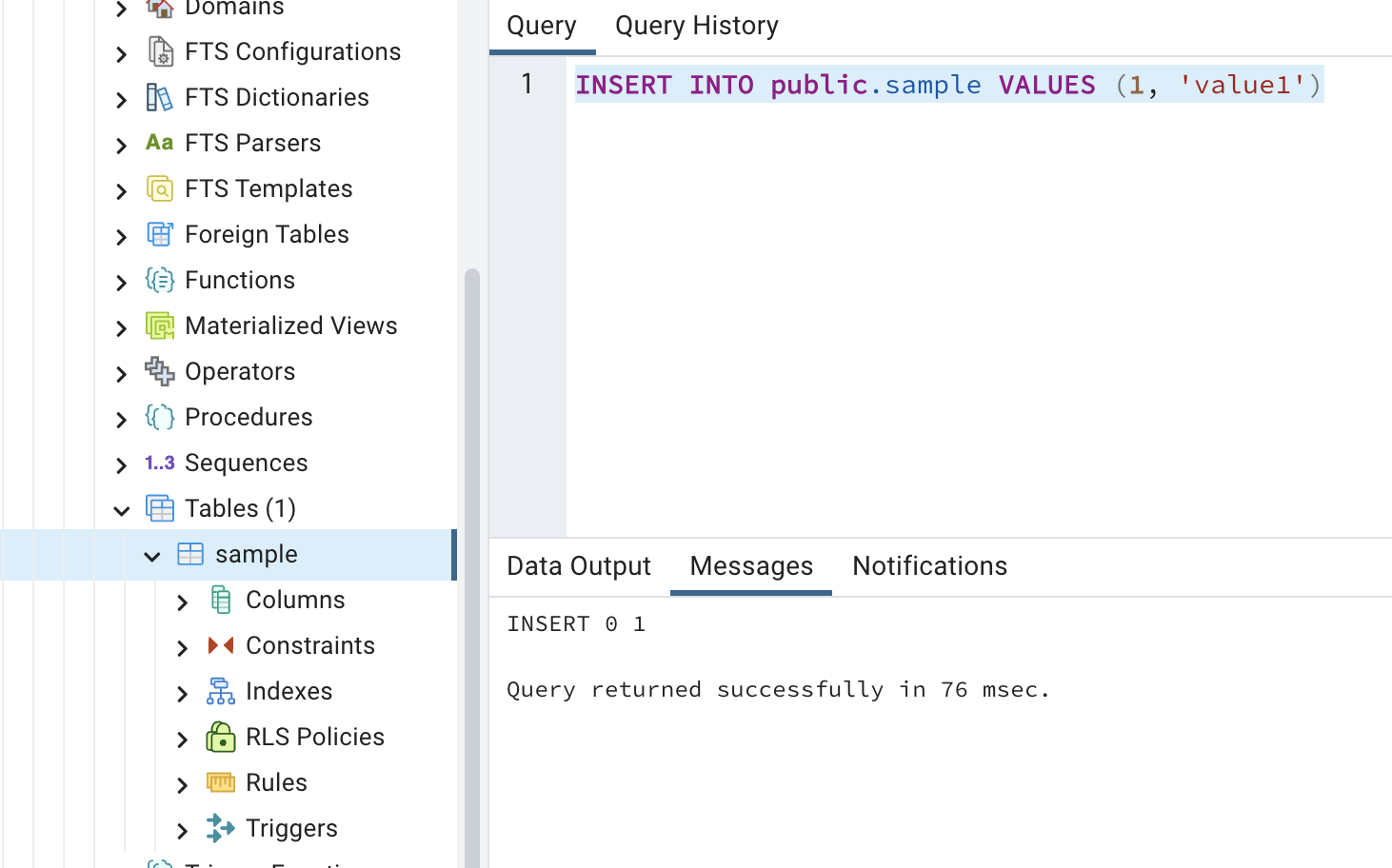
Task: Click the Triggers icon under sample
Action: click(221, 828)
